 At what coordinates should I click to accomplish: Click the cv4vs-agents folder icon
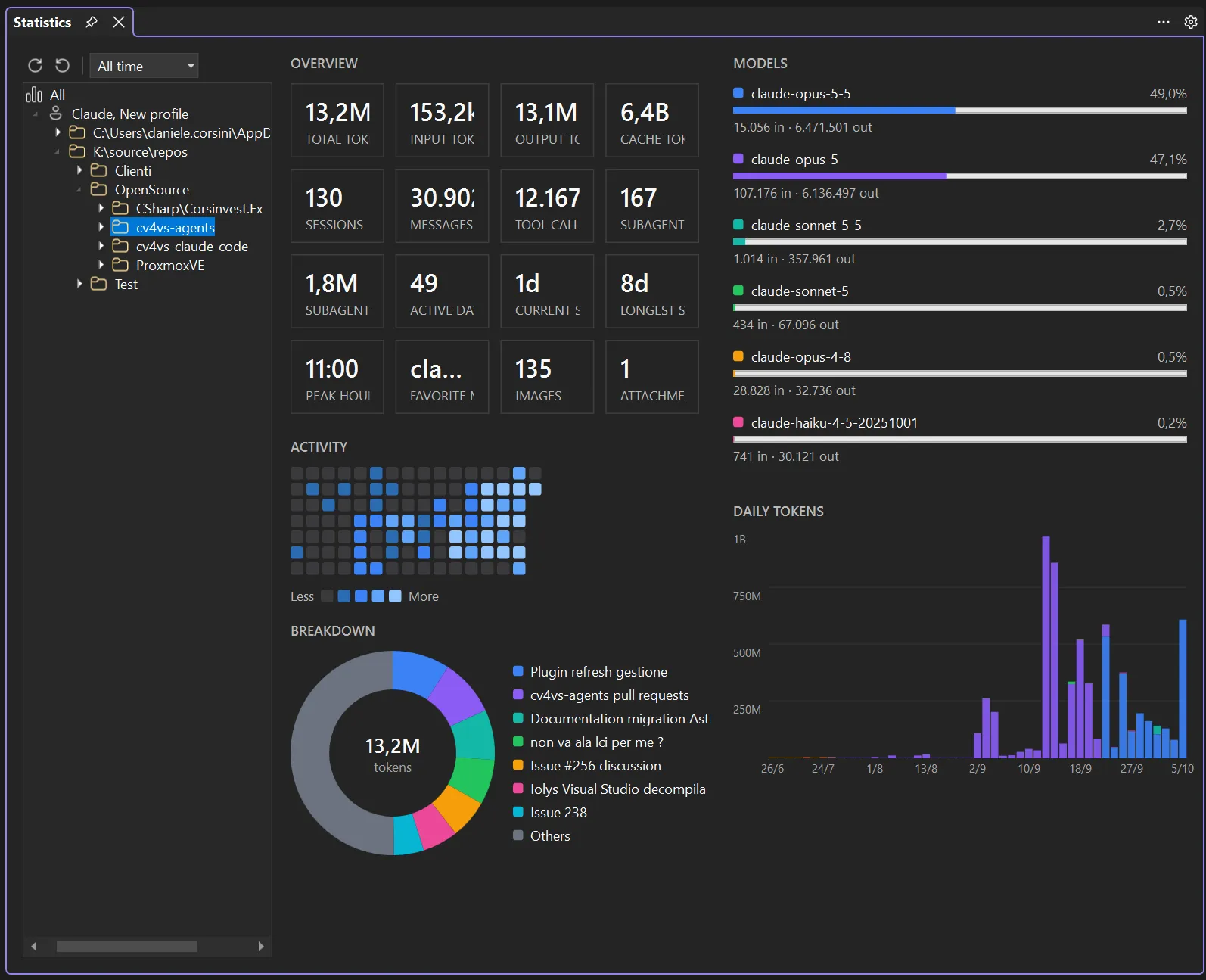(x=120, y=227)
